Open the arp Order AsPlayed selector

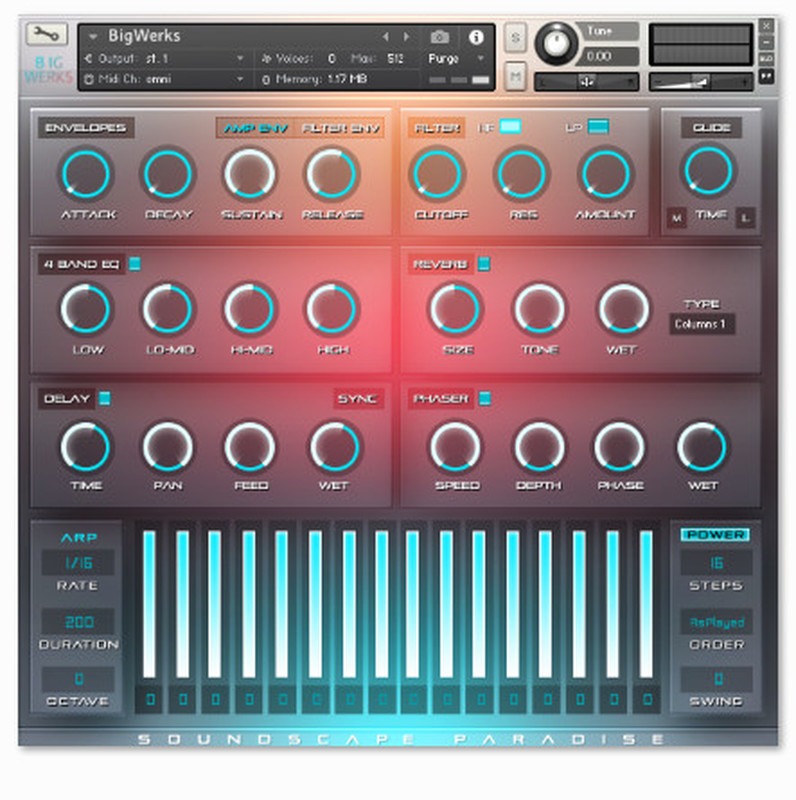pyautogui.click(x=716, y=622)
